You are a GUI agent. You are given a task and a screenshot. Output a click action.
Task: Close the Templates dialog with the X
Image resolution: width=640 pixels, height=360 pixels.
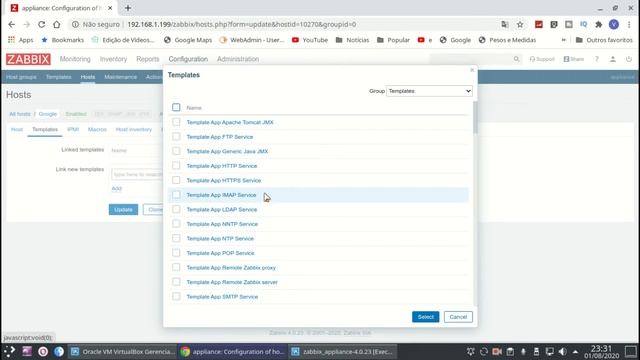coord(472,70)
